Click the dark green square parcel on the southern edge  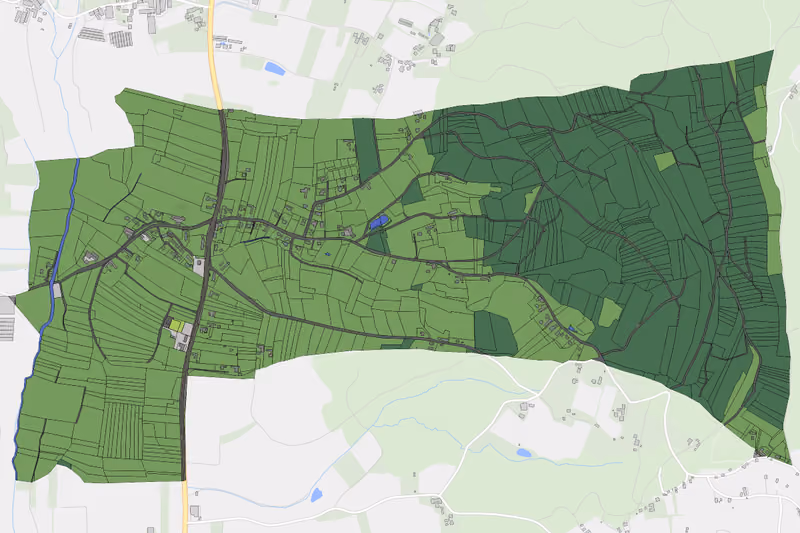(494, 332)
